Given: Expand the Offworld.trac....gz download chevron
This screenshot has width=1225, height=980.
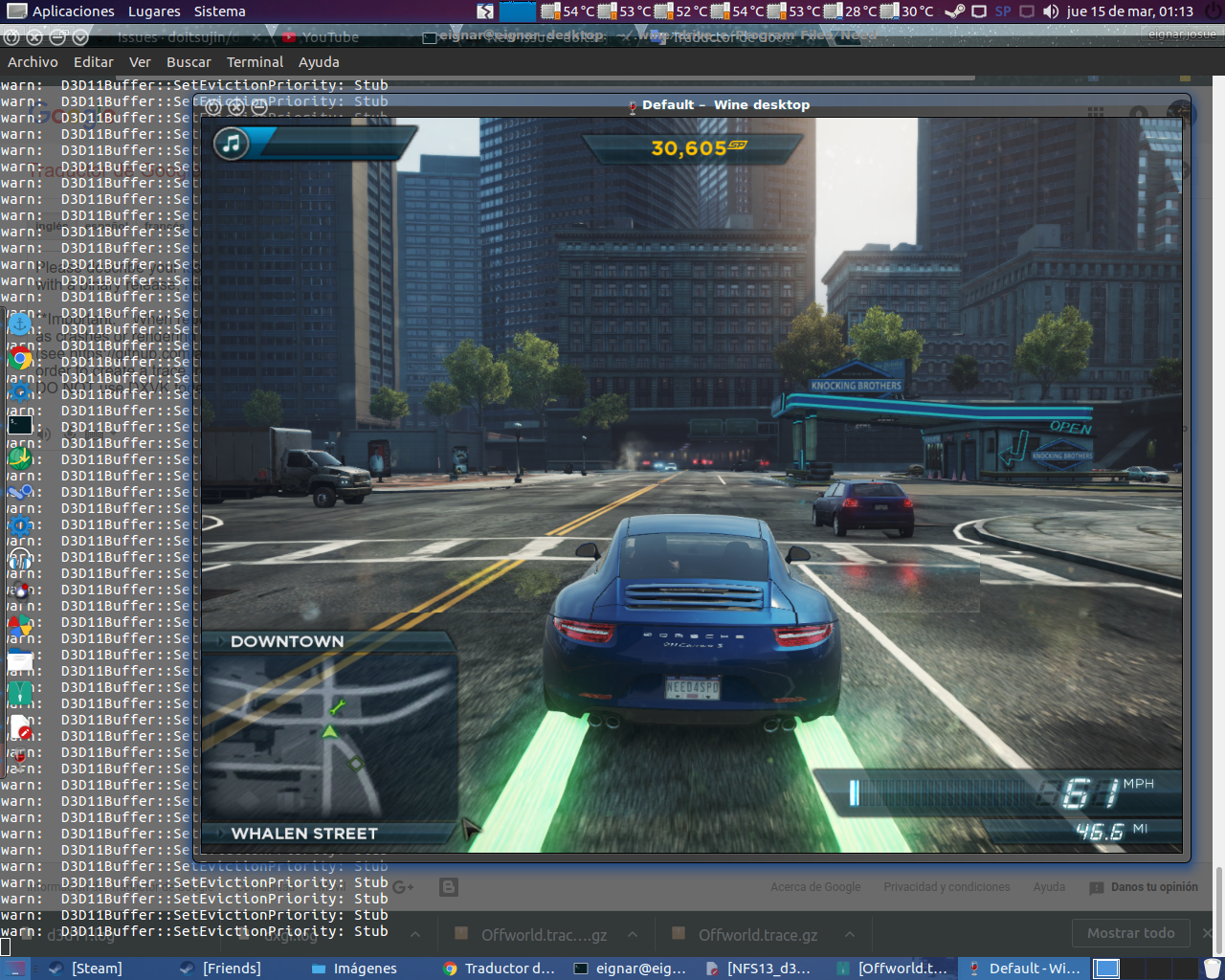Looking at the screenshot, I should click(x=633, y=934).
